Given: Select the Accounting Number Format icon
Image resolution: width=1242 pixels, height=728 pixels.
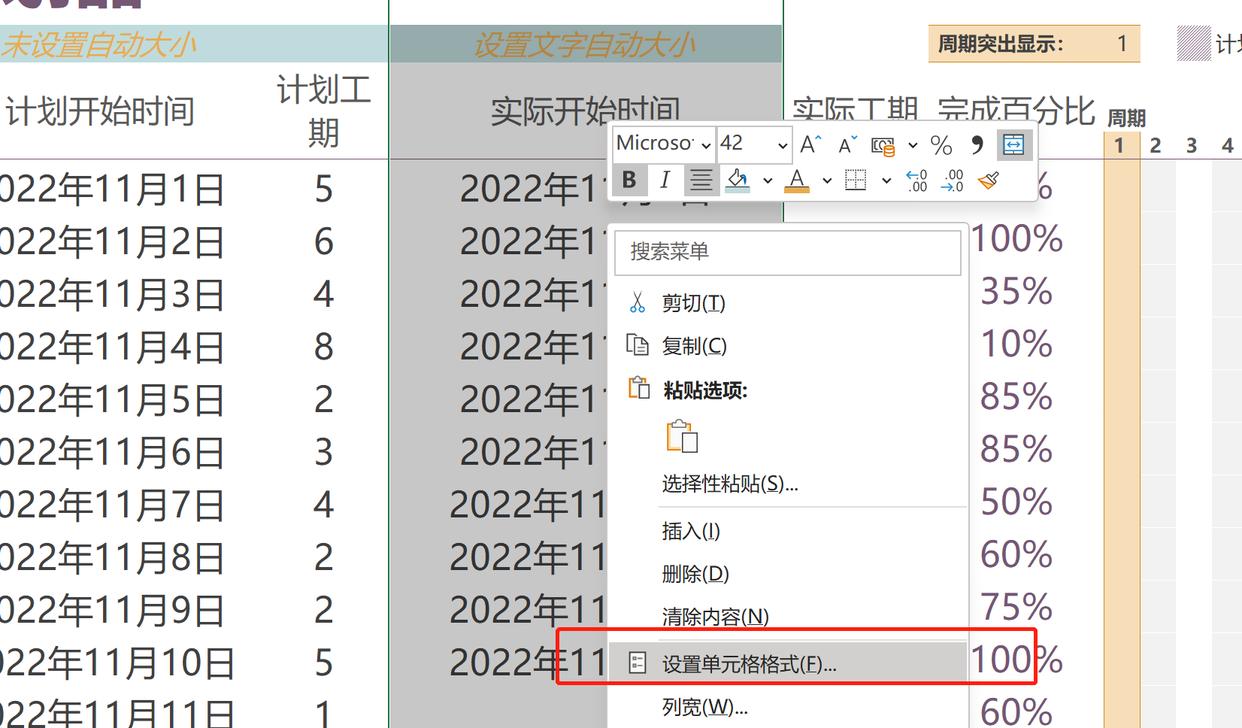Looking at the screenshot, I should 884,144.
